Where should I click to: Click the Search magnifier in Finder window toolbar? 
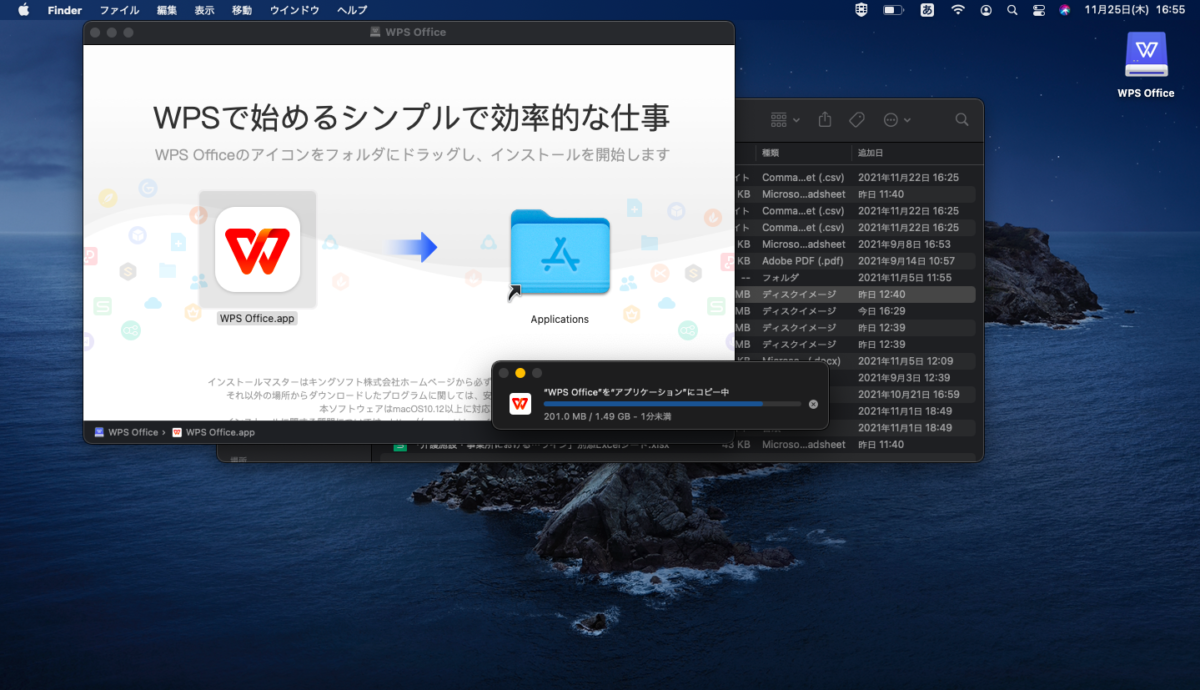pos(962,119)
